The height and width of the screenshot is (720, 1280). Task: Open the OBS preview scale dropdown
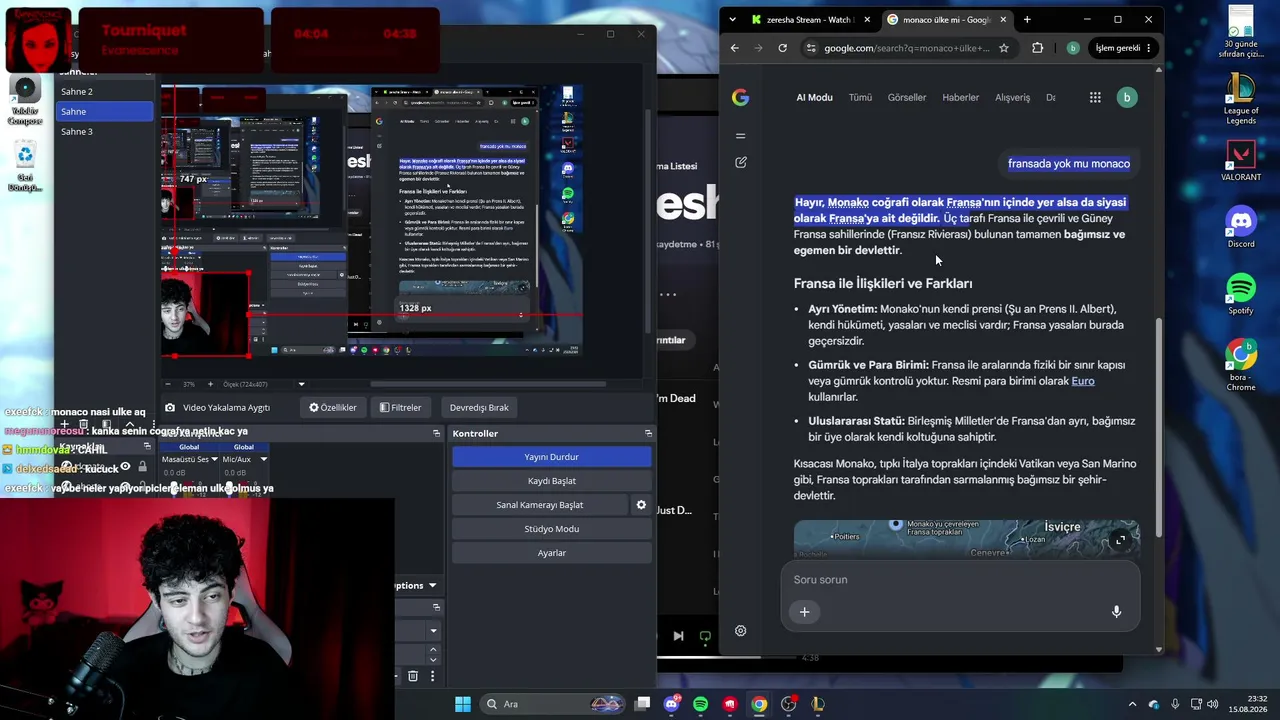click(x=301, y=384)
